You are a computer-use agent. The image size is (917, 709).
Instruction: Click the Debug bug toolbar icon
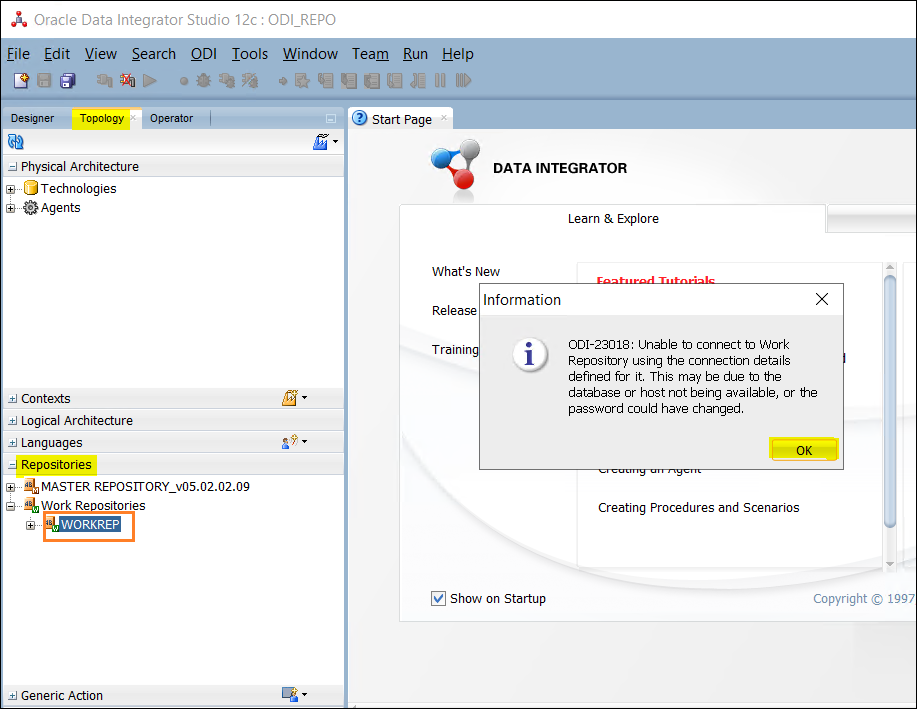click(x=204, y=81)
